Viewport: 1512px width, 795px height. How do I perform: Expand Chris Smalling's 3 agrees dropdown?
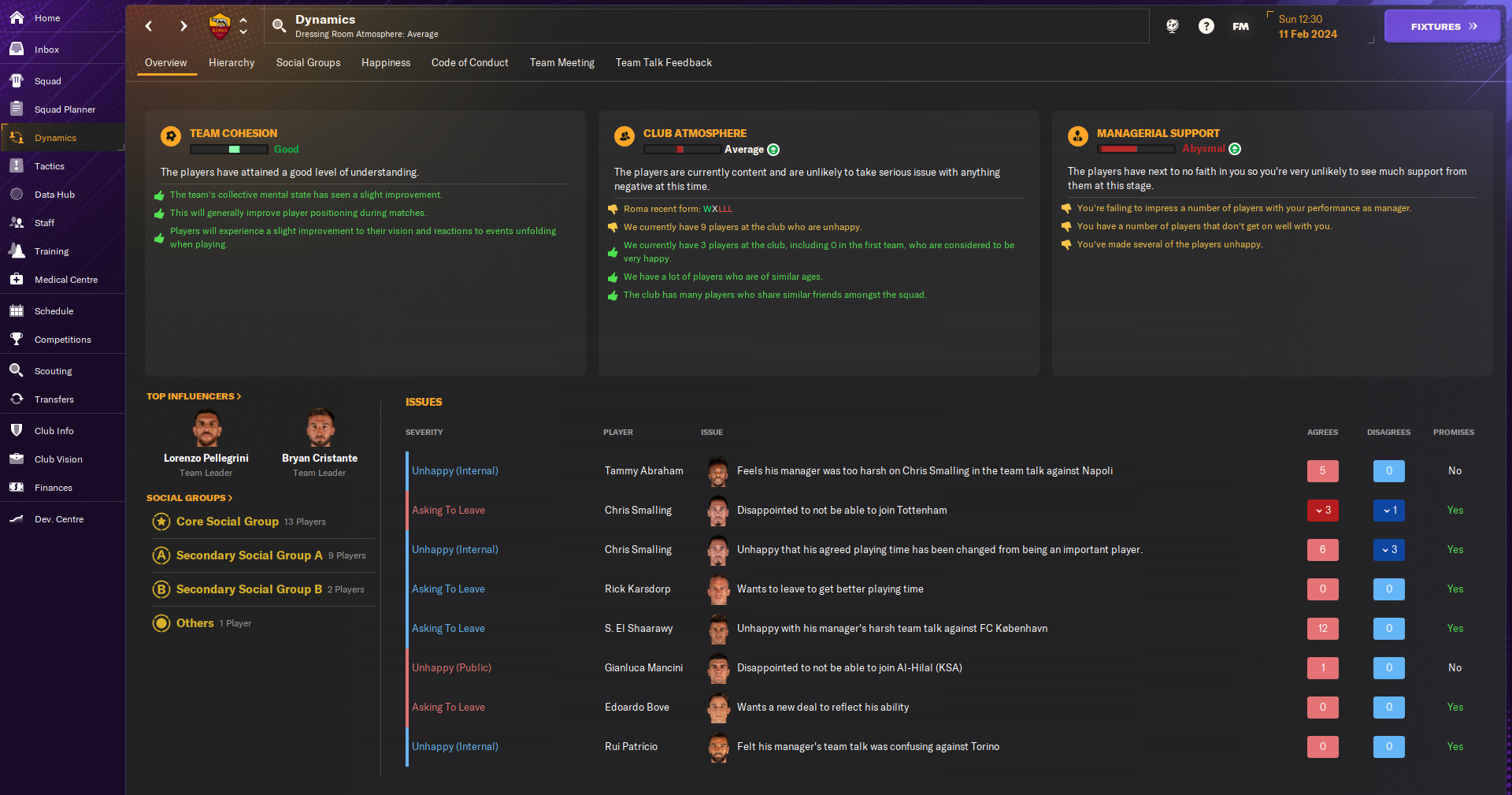(x=1322, y=511)
